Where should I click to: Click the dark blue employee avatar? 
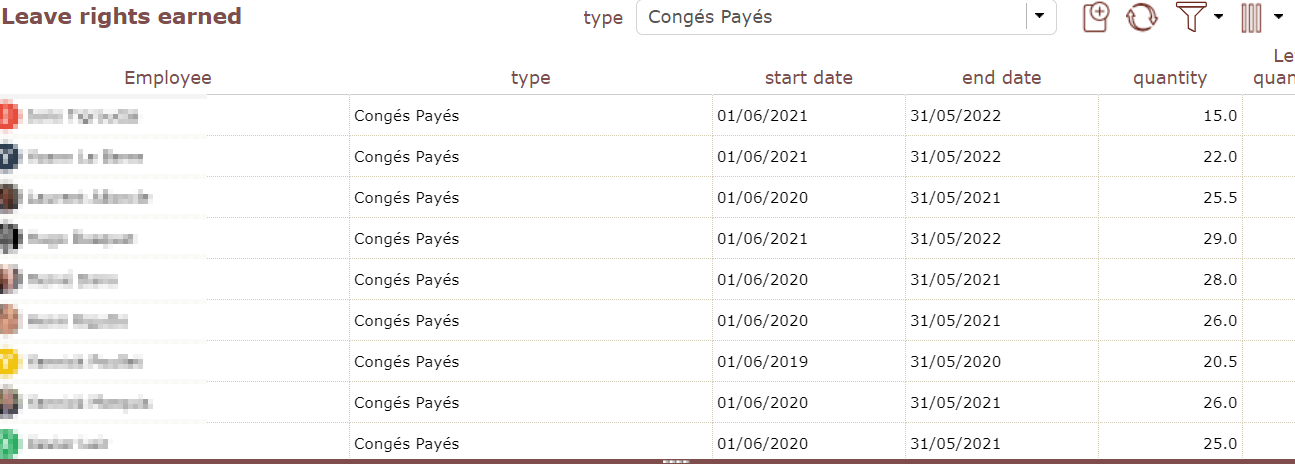[8, 157]
